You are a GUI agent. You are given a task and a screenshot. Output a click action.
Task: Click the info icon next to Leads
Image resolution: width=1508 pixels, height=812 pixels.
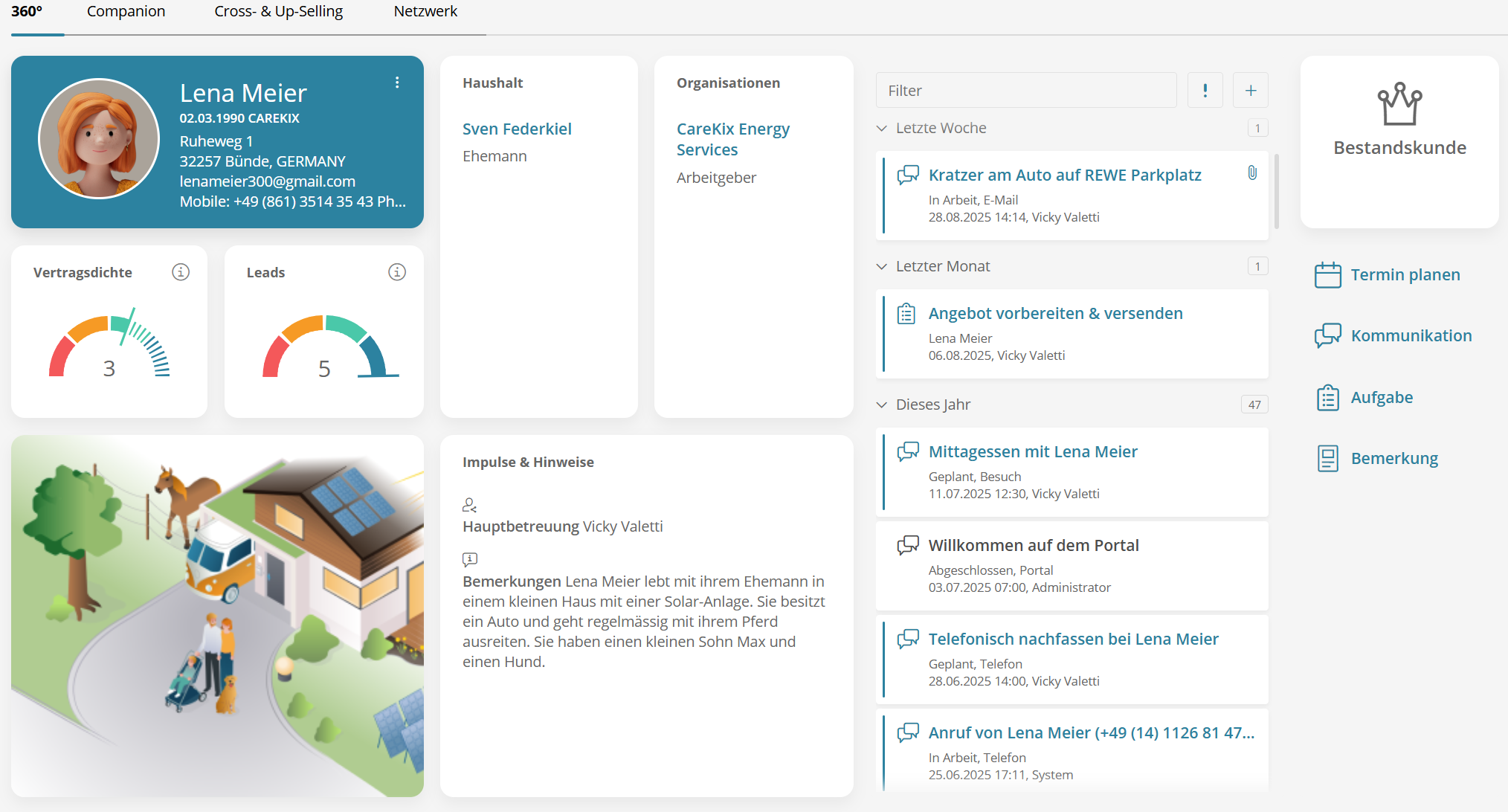click(397, 272)
